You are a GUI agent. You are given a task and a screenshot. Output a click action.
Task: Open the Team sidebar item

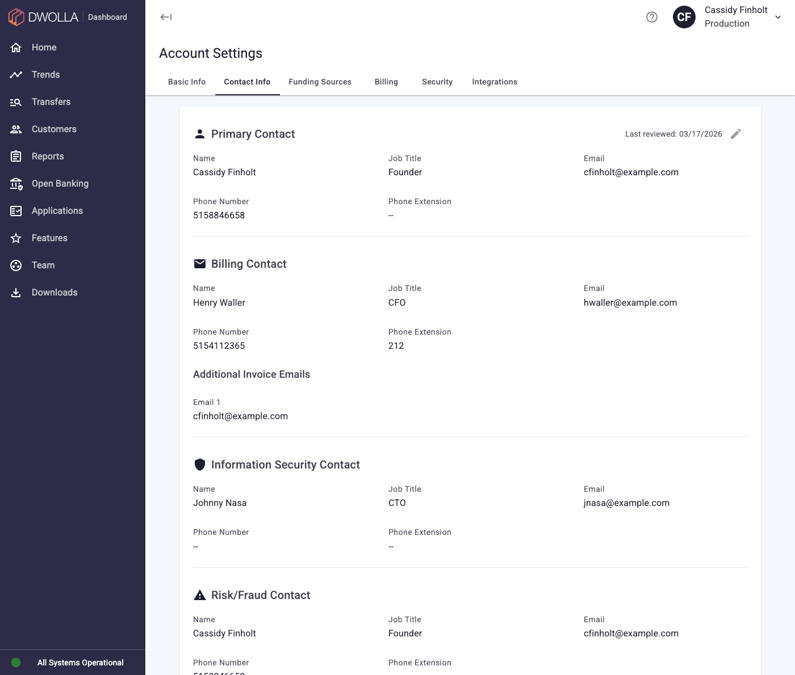click(x=43, y=265)
